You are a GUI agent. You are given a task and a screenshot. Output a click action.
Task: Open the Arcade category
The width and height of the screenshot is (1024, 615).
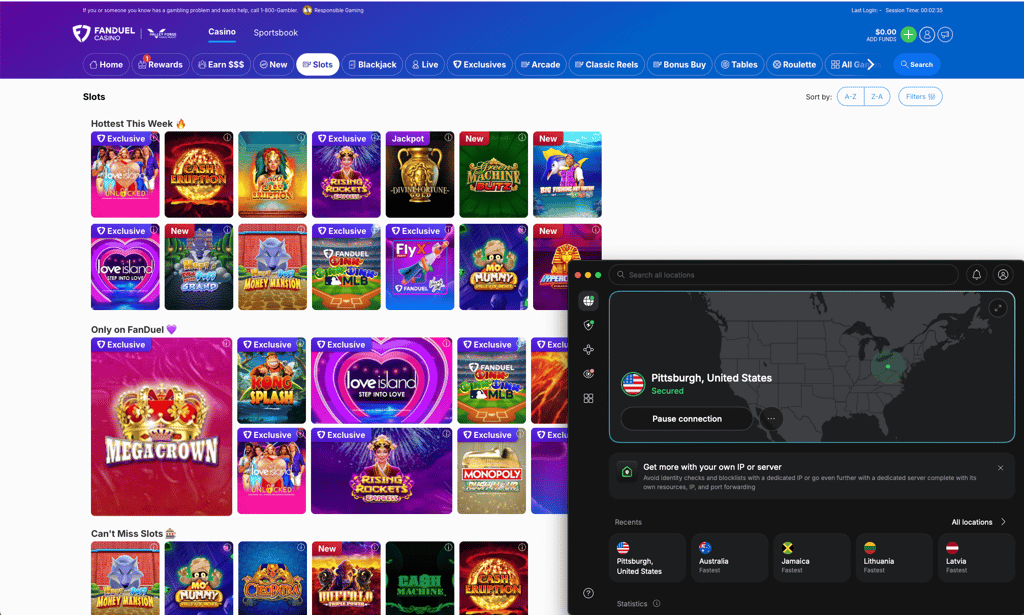[540, 65]
